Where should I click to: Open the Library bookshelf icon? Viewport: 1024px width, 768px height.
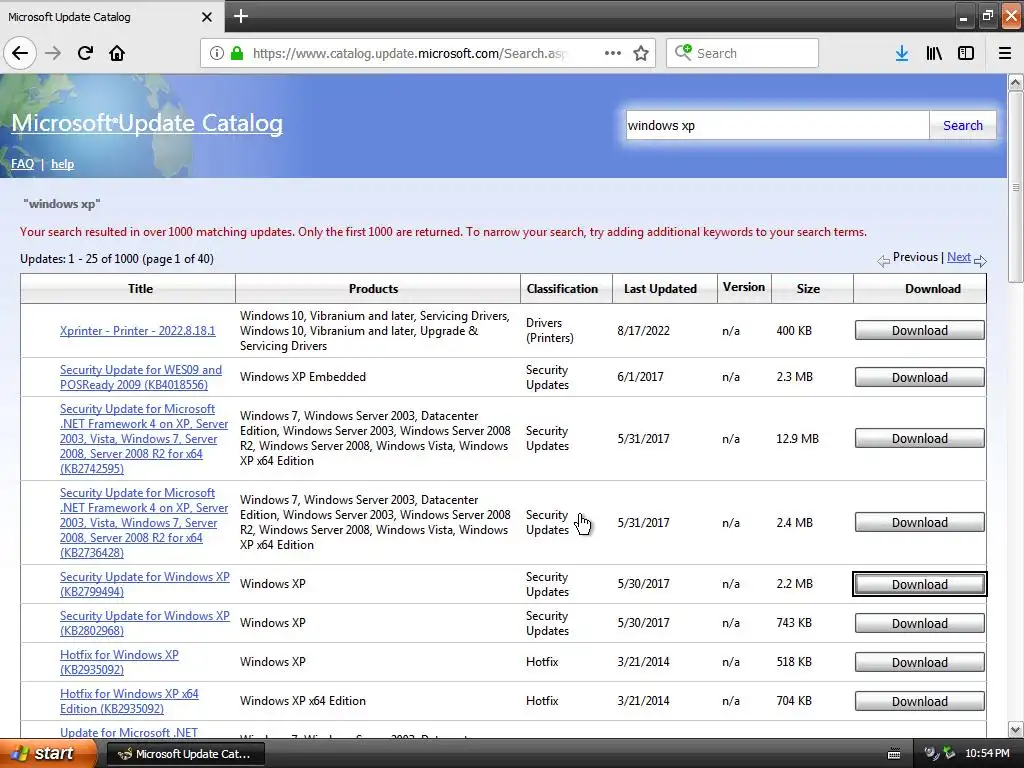tap(934, 53)
